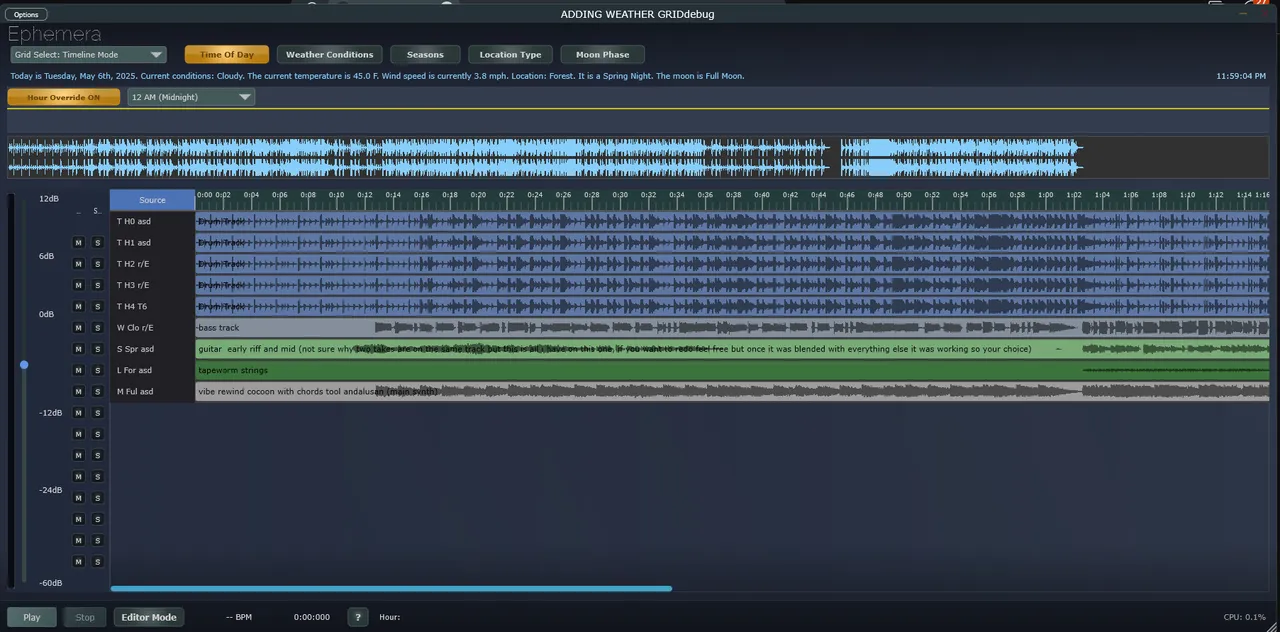Mute the track beside T H1 asd
1280x632 pixels.
pos(78,243)
